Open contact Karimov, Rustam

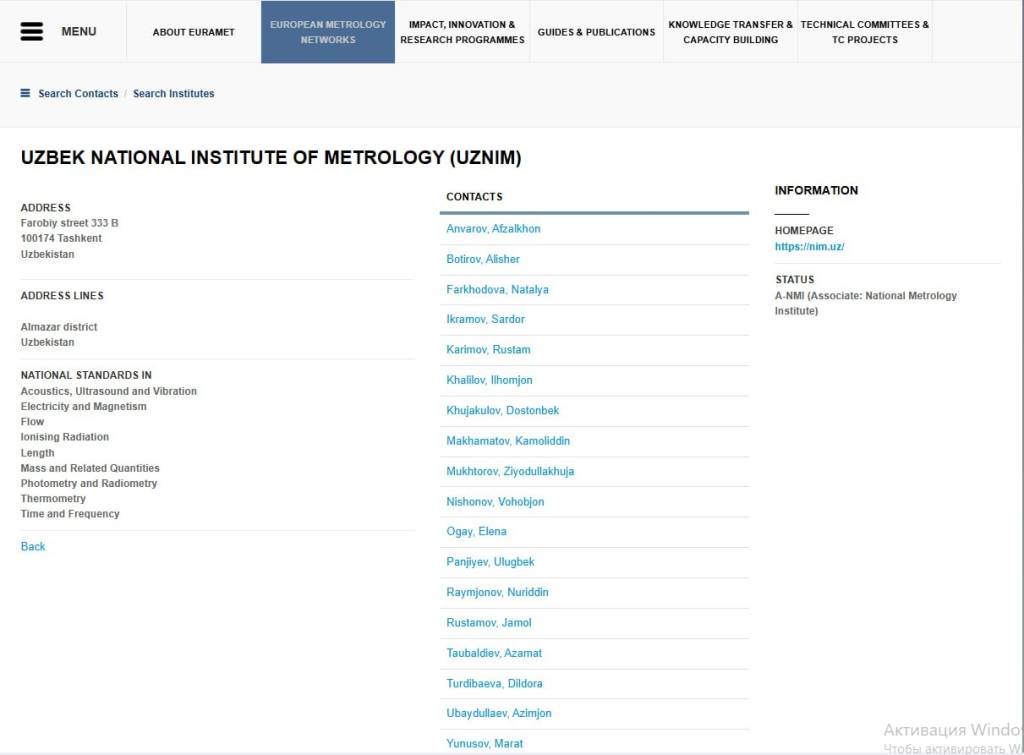point(488,350)
